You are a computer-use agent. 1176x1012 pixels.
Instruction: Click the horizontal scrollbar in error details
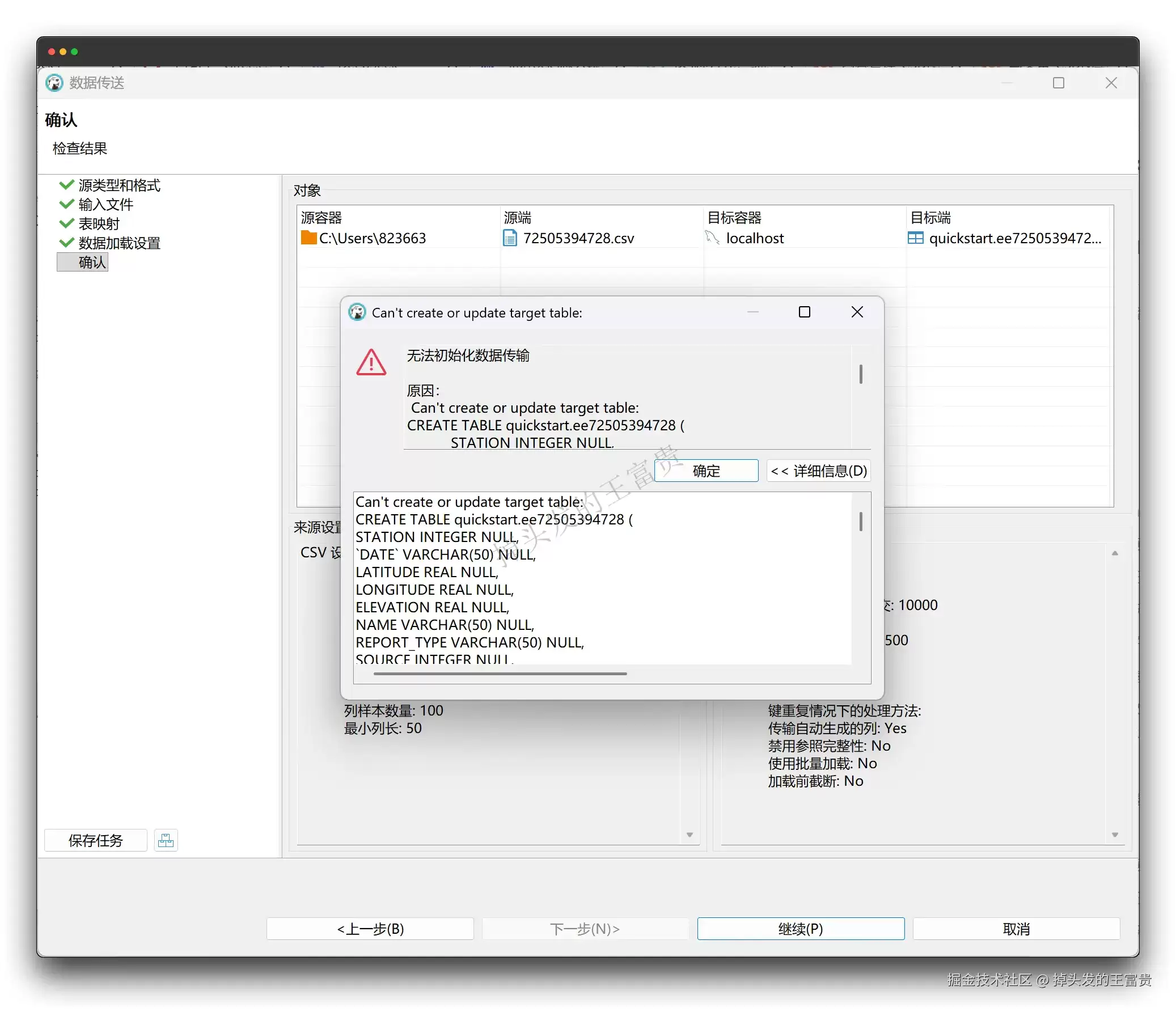[500, 674]
